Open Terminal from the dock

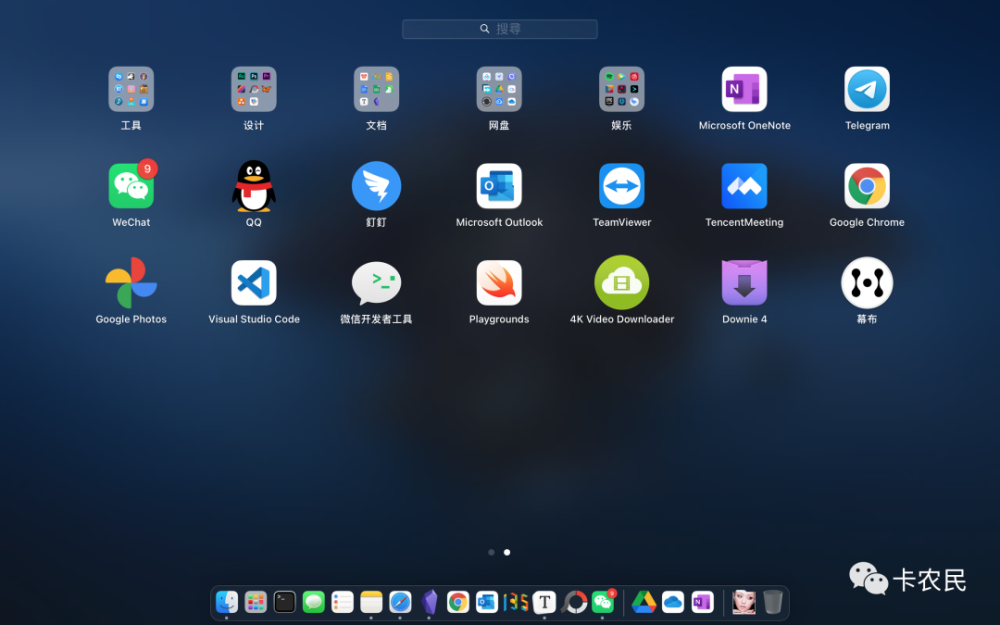point(284,602)
